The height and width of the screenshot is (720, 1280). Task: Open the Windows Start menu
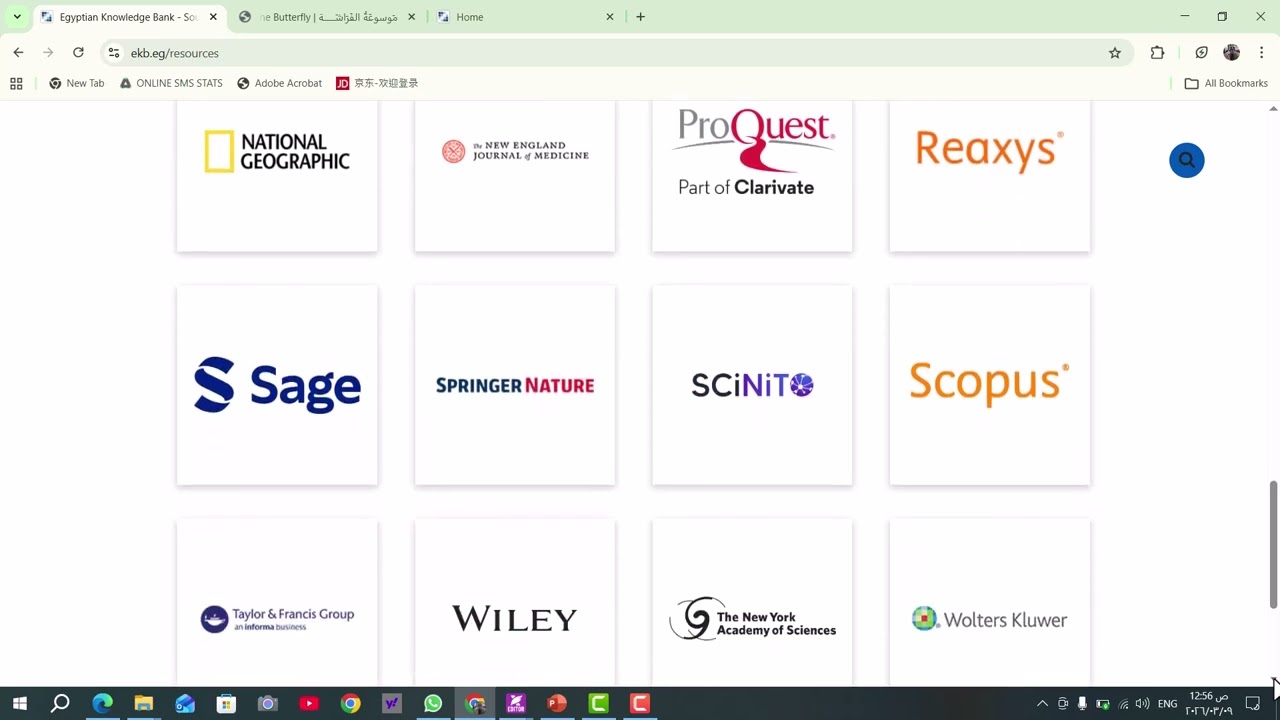(19, 704)
